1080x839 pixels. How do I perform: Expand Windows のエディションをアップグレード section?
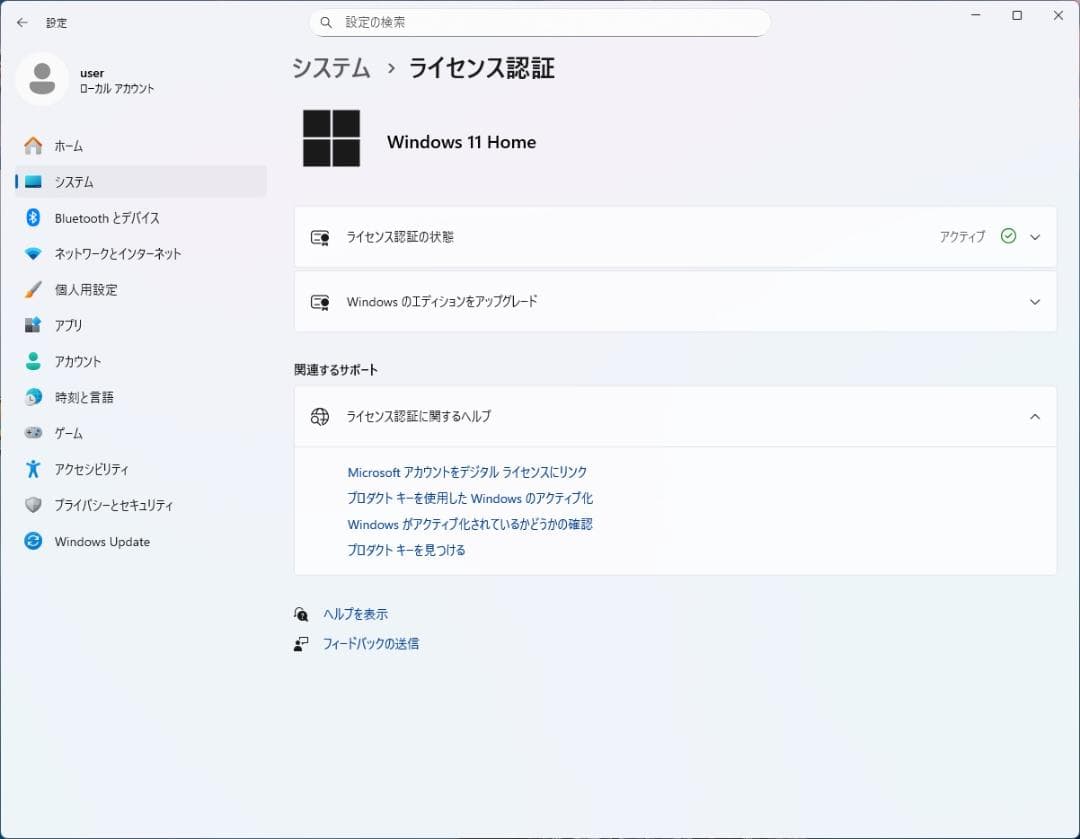(x=1035, y=301)
